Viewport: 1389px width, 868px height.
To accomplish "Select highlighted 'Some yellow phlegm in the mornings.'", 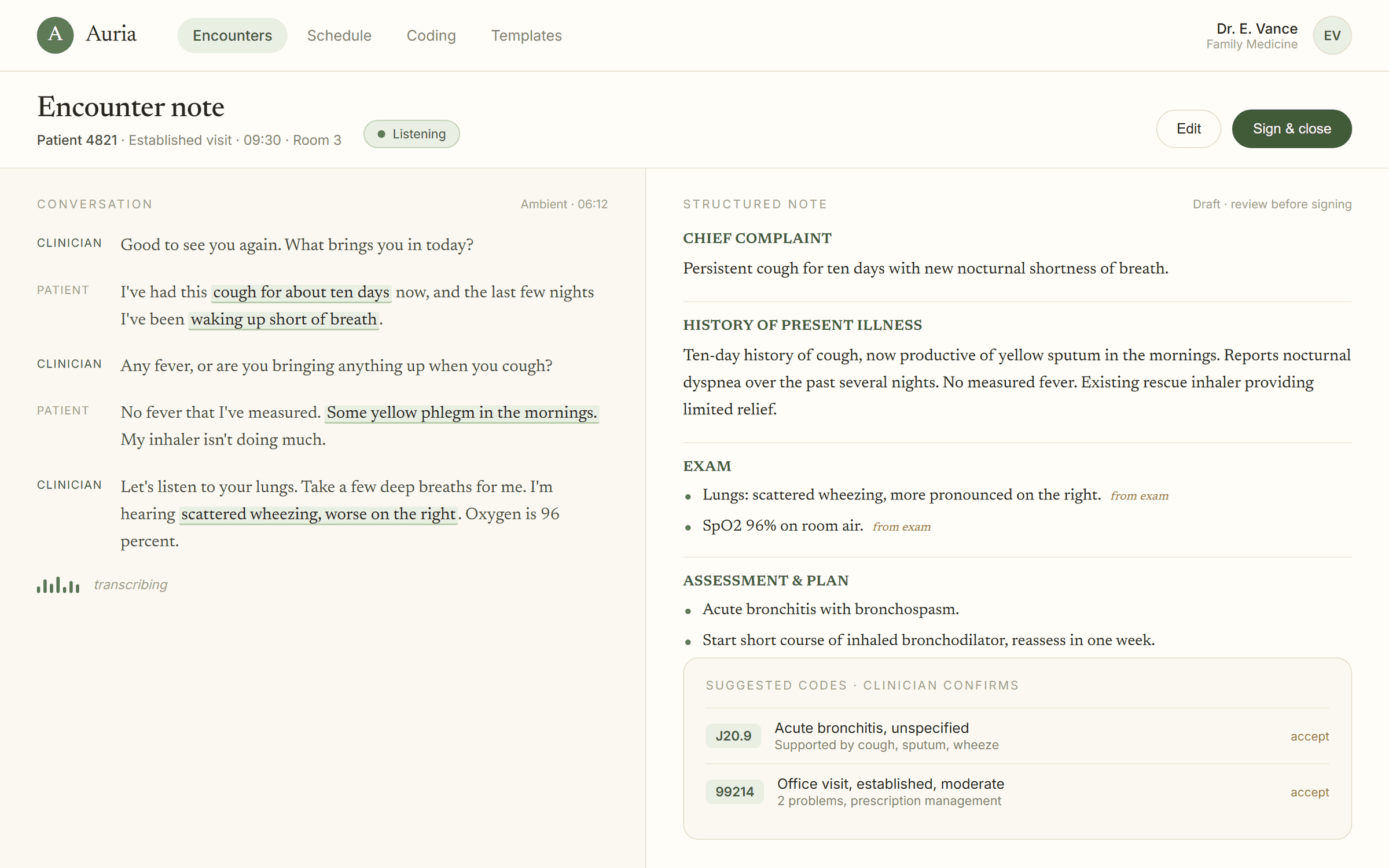I will click(x=461, y=413).
